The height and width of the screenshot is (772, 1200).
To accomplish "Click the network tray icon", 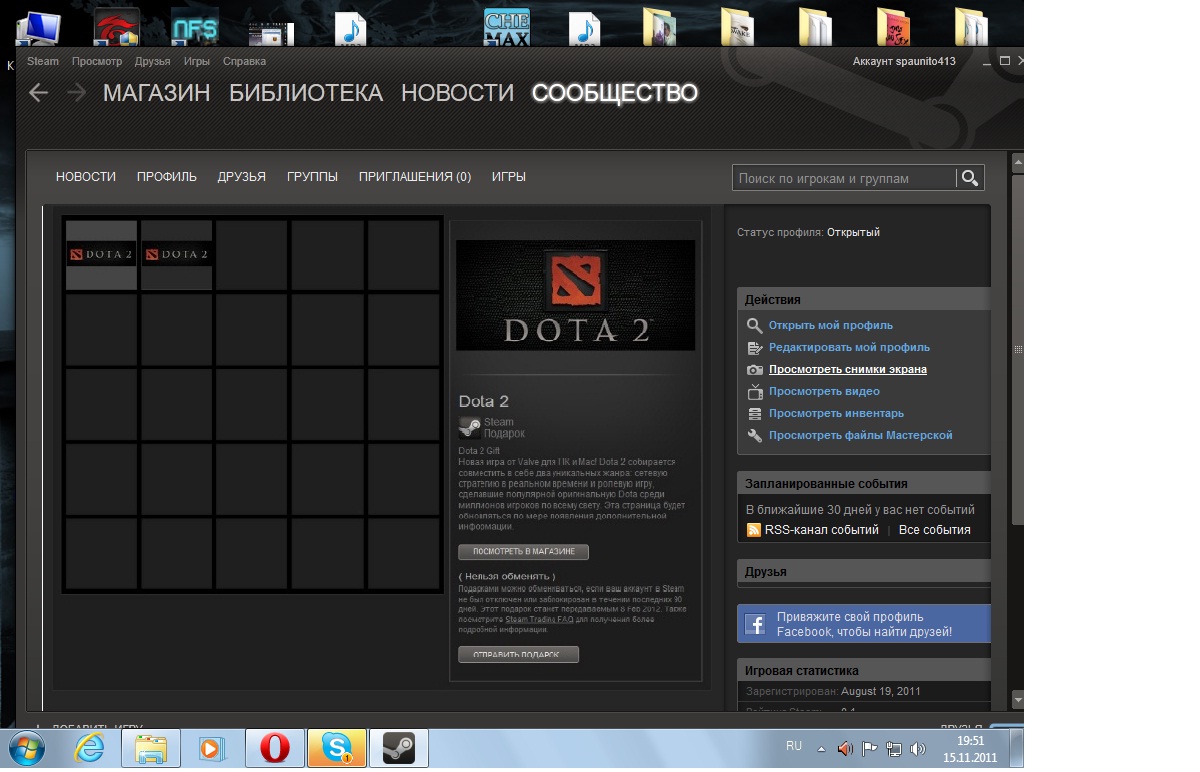I will pos(894,748).
